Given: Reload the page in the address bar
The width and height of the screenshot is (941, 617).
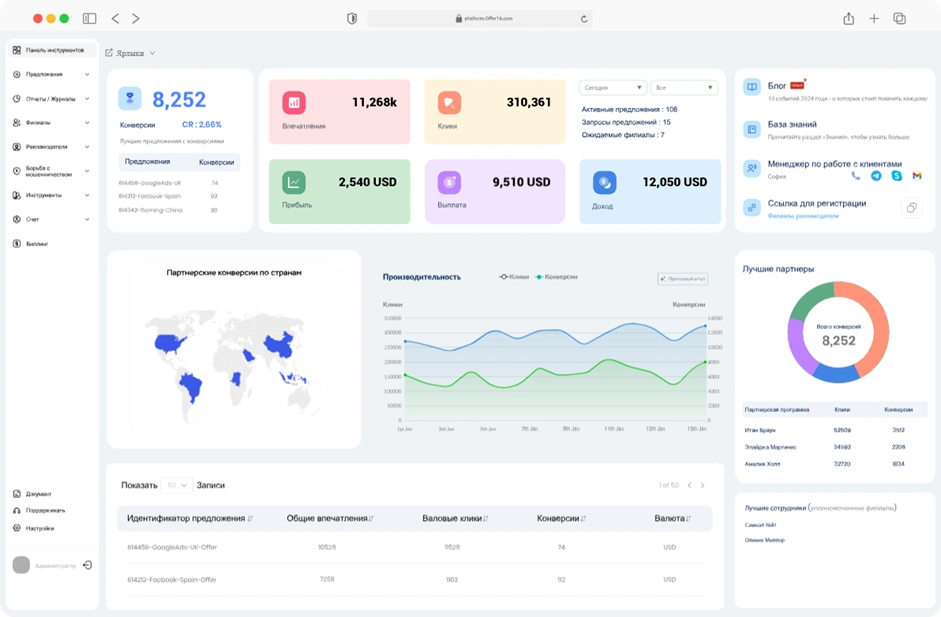Looking at the screenshot, I should coord(584,19).
